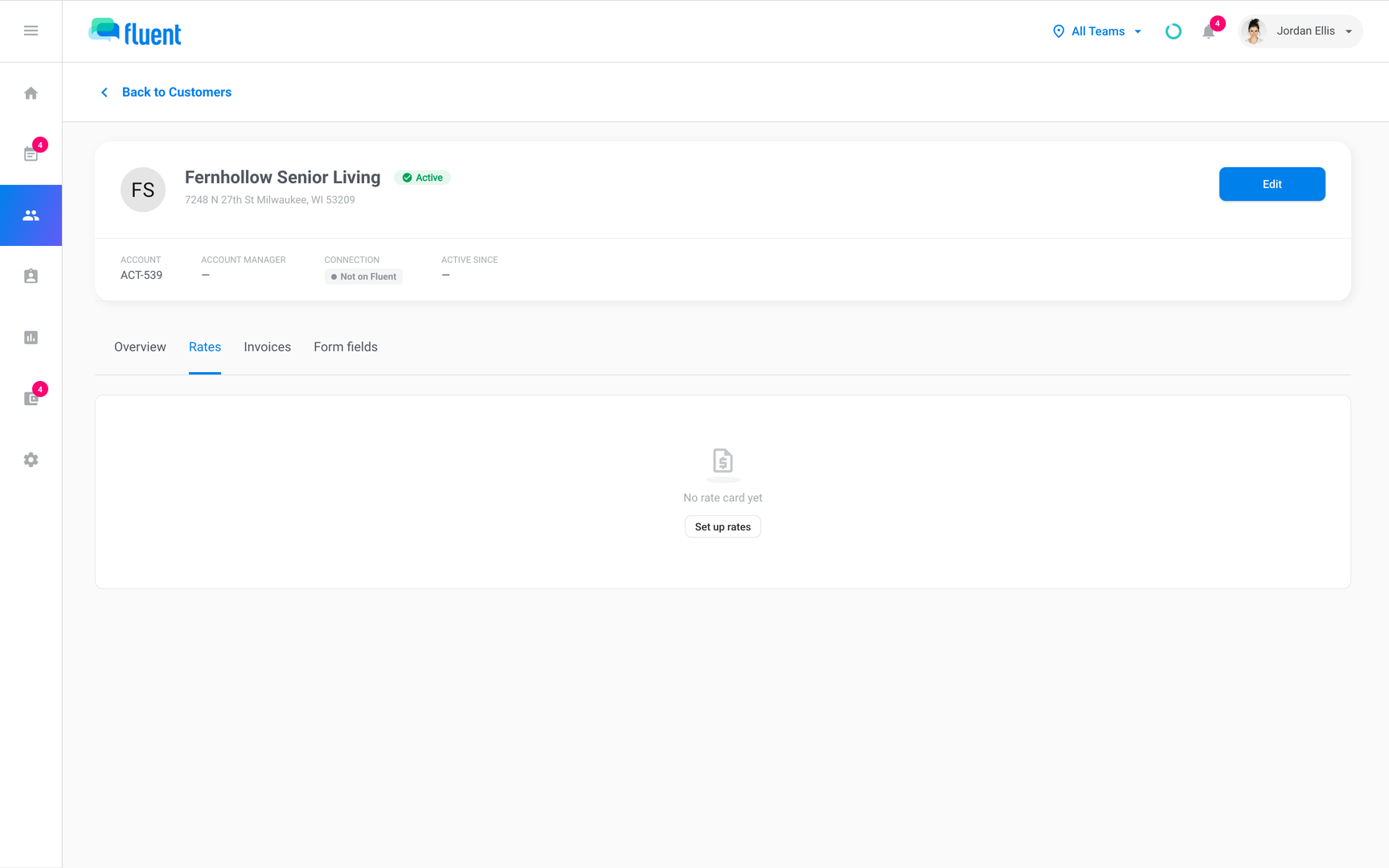This screenshot has height=868, width=1389.
Task: Click the rate card document icon
Action: coord(723,461)
